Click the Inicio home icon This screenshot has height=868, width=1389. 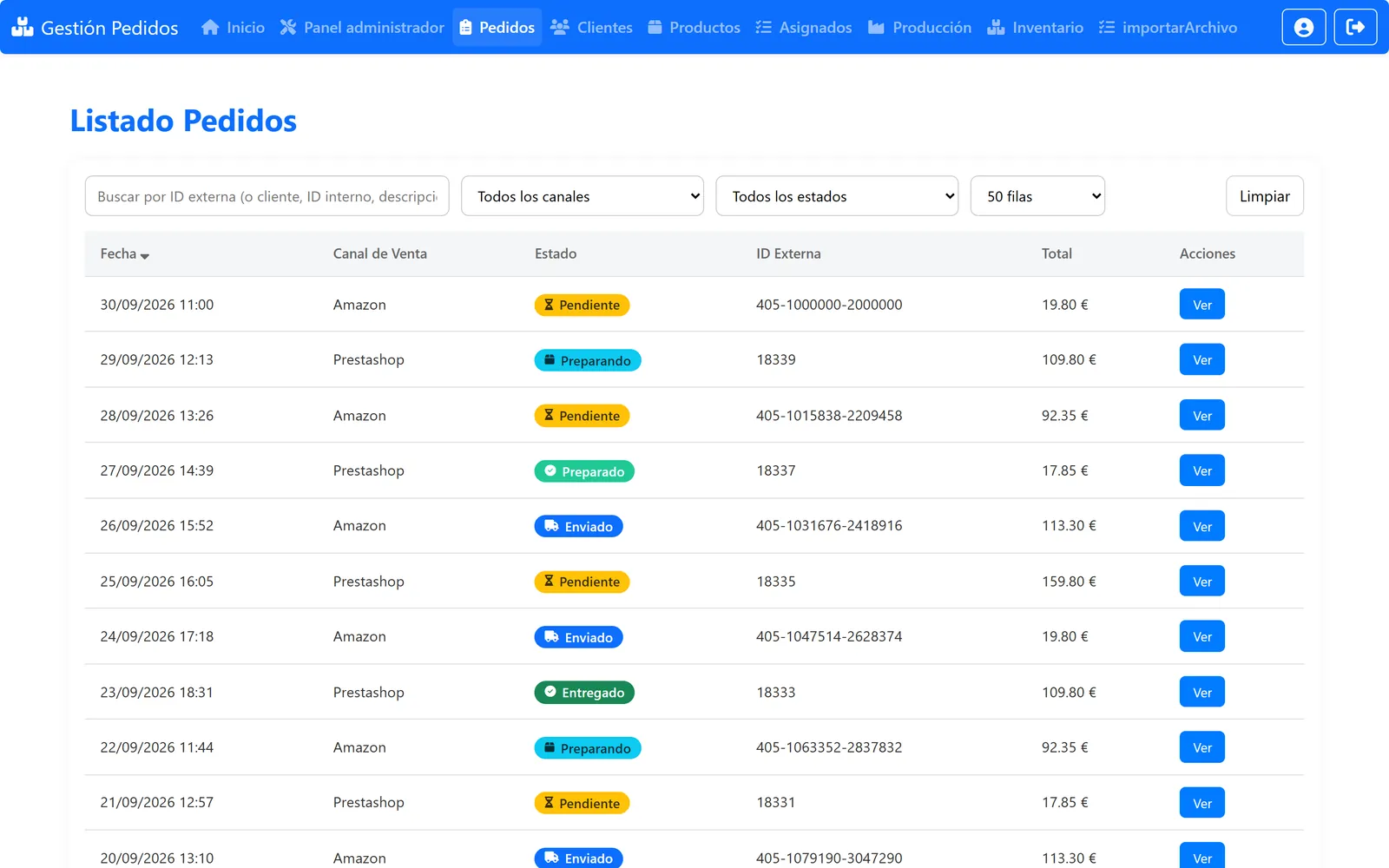pos(210,27)
